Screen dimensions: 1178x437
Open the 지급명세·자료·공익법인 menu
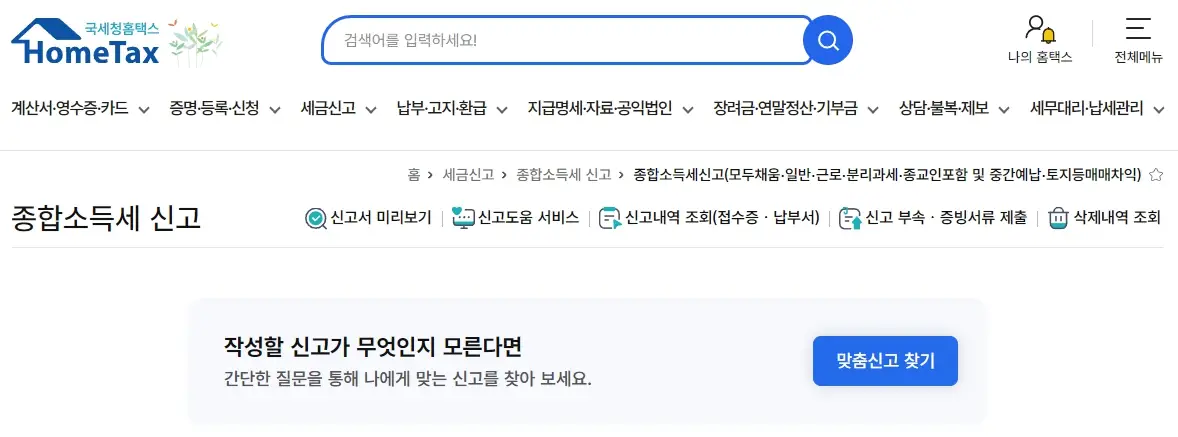600,109
